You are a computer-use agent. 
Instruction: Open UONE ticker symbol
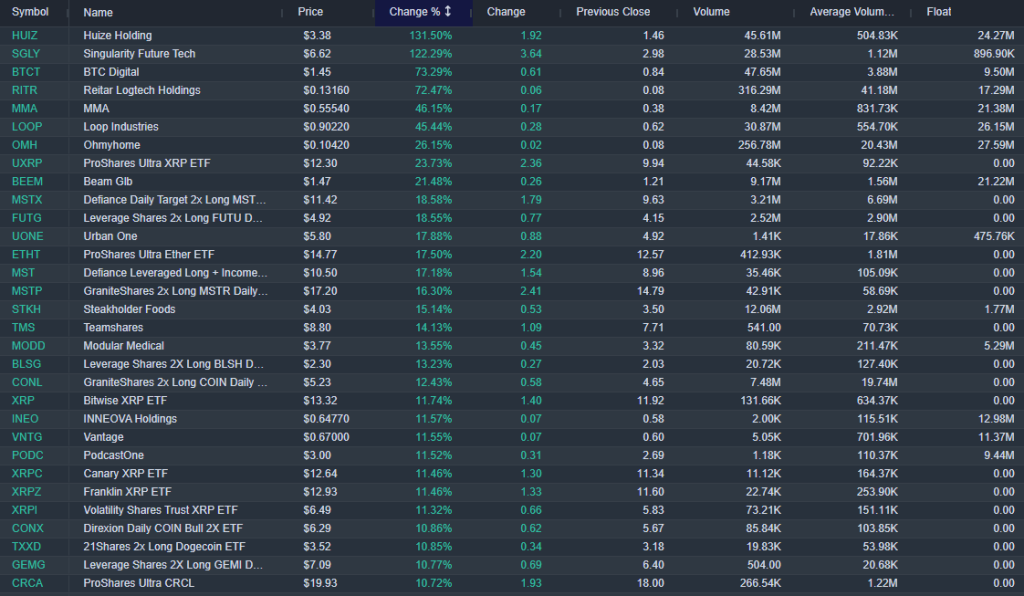coord(27,236)
